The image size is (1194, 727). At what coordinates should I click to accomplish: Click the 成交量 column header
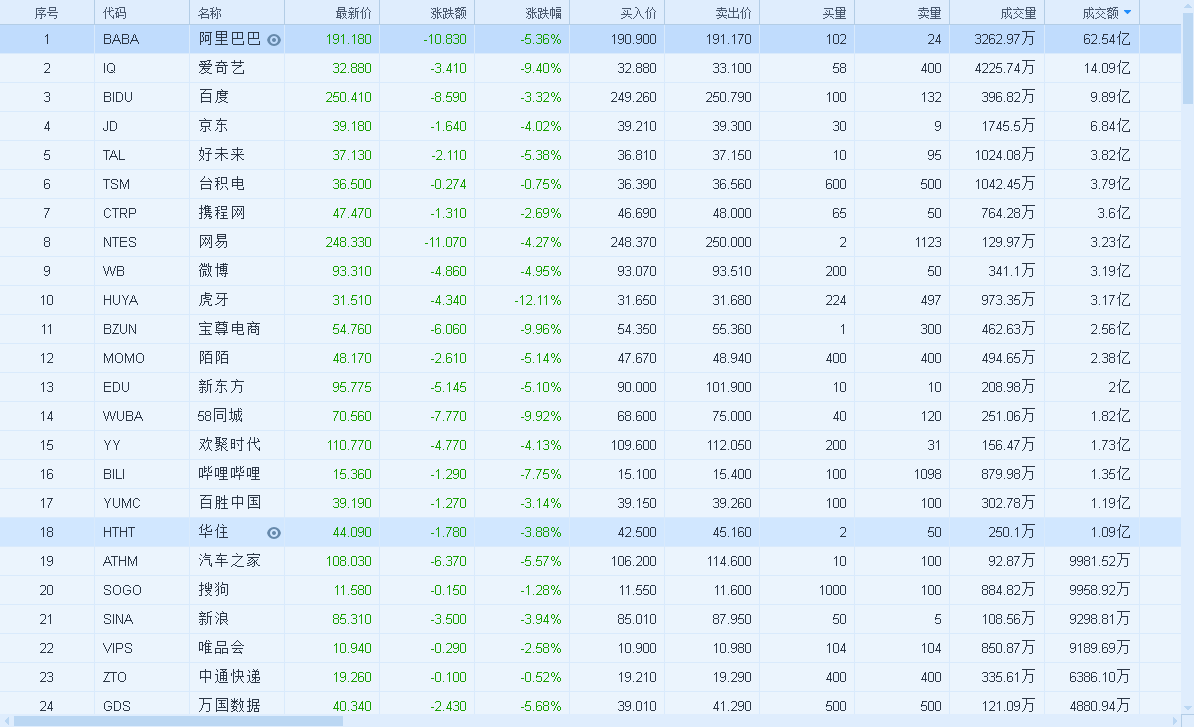1017,13
